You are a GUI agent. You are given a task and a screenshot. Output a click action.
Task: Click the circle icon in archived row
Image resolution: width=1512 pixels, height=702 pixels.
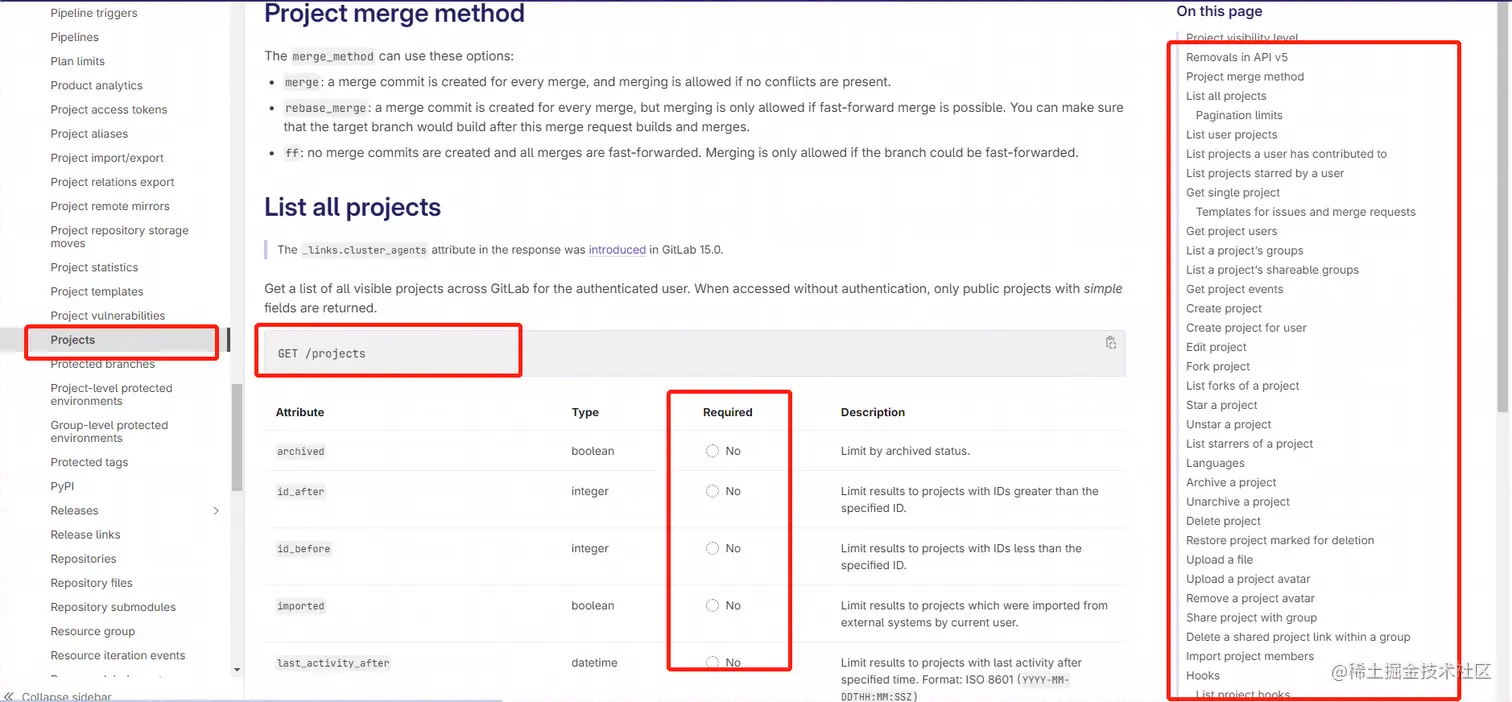[x=712, y=451]
